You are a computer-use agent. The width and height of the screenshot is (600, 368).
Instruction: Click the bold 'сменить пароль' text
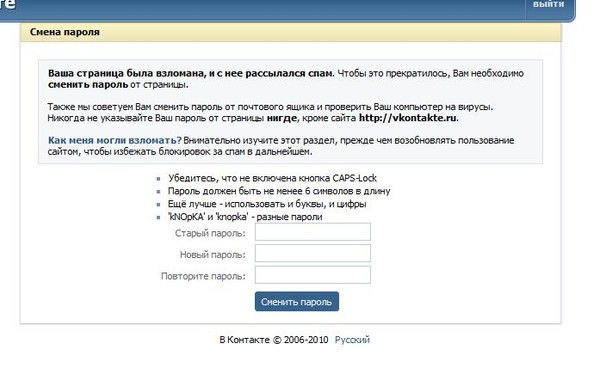coord(88,85)
